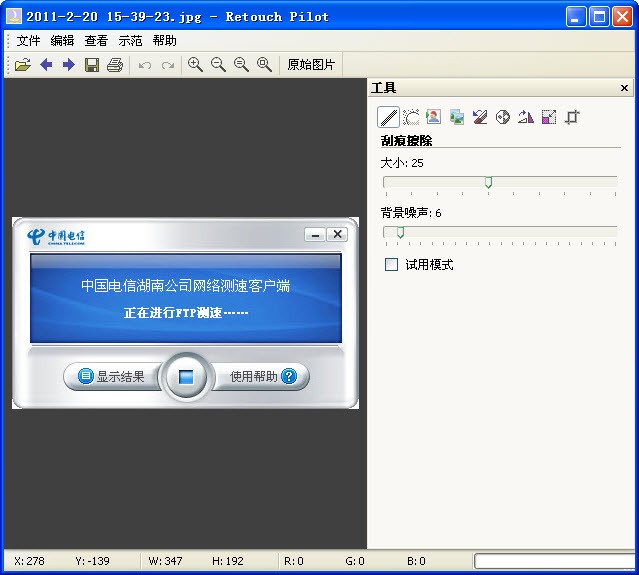Click R: 0 in the status bar

[x=293, y=561]
